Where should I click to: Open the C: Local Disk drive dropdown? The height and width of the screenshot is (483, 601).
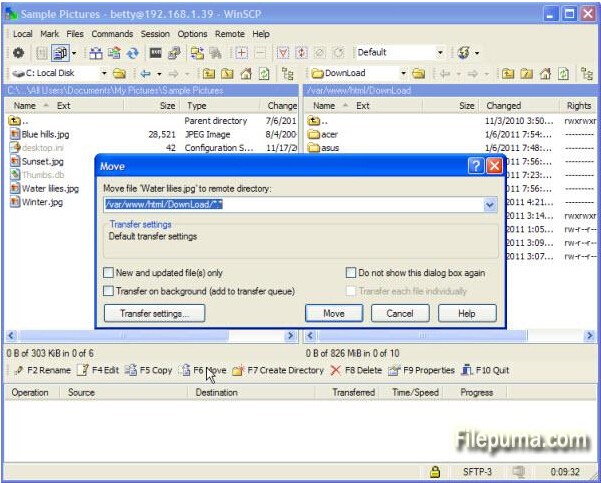click(x=104, y=73)
